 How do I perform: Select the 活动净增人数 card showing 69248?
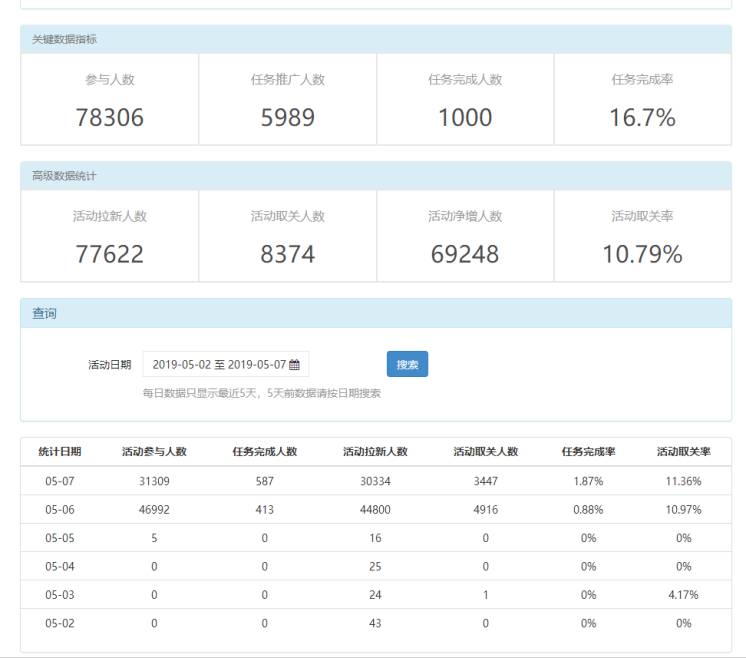coord(465,236)
